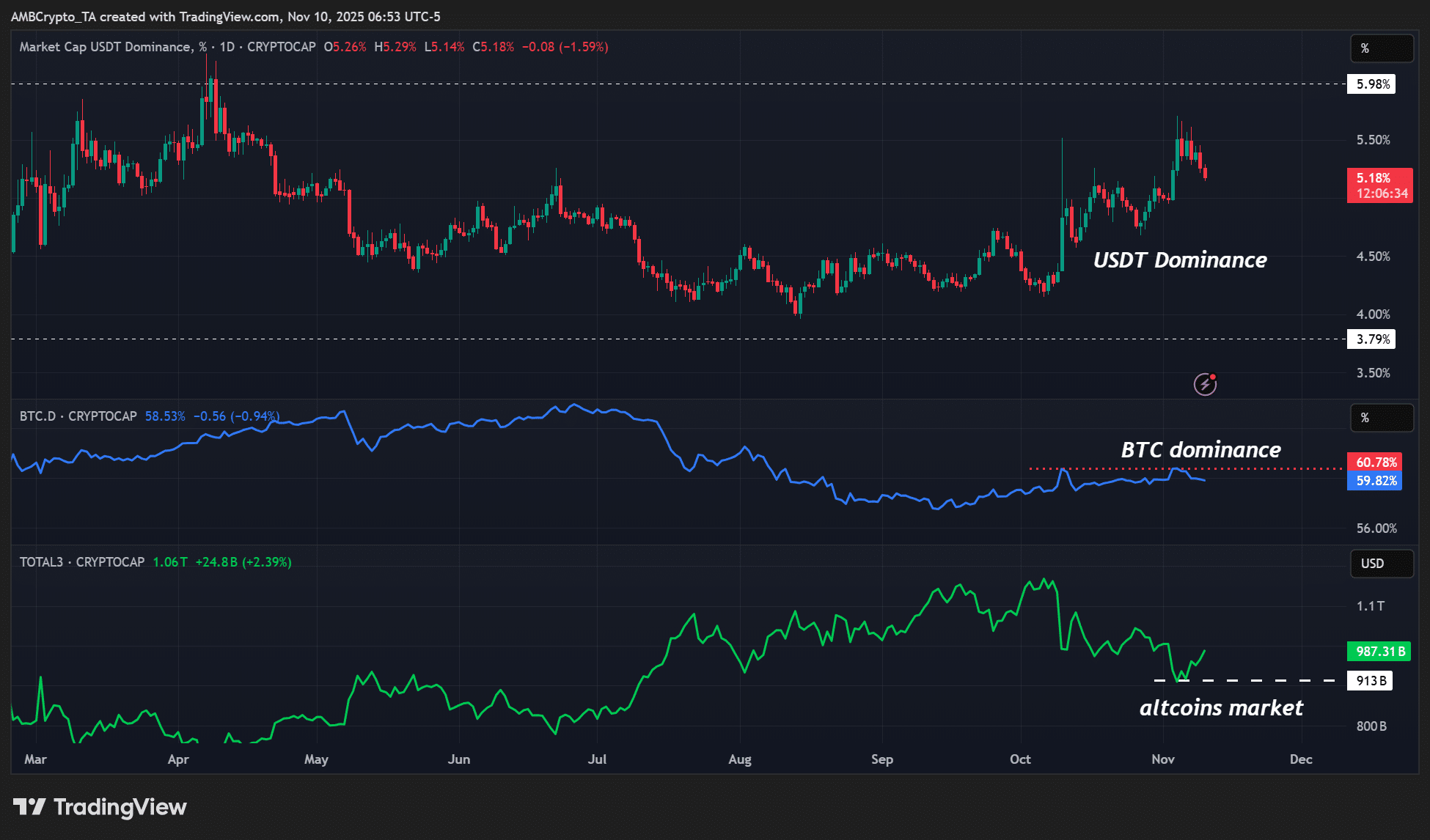Click the red 5.18% price label with countdown

(x=1380, y=185)
